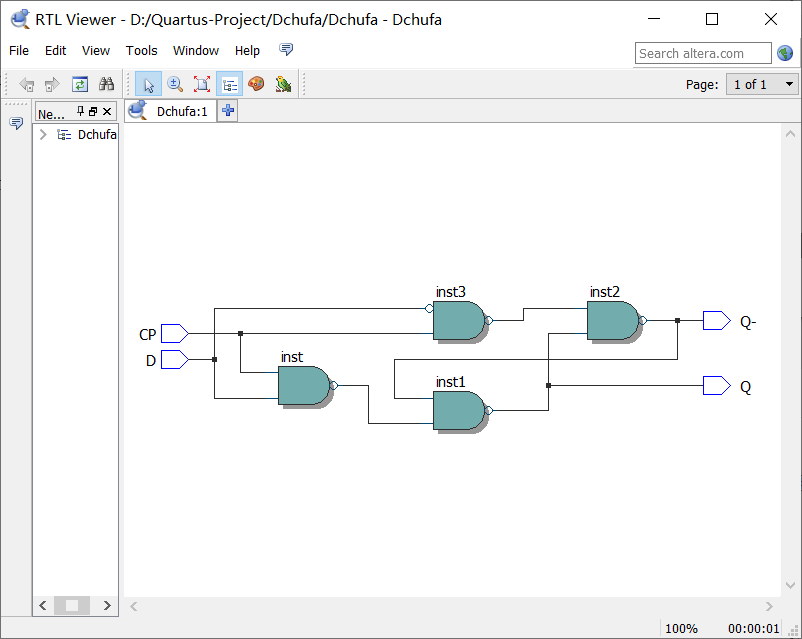This screenshot has width=802, height=639.
Task: Click the Refresh netlist icon
Action: point(79,84)
